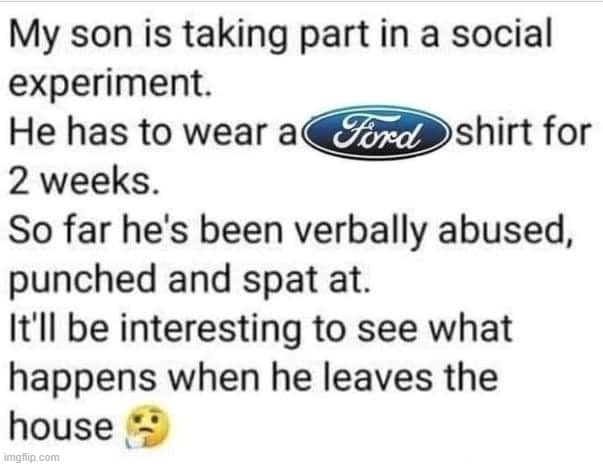Click the blue Ford oval logo
The width and height of the screenshot is (603, 466).
point(376,133)
